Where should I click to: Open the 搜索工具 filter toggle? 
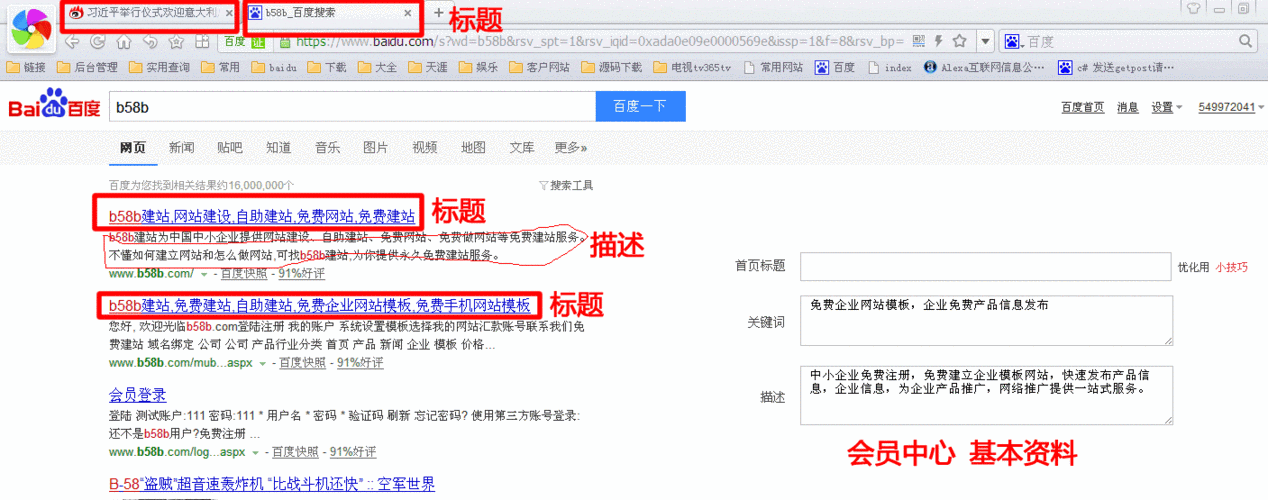pyautogui.click(x=566, y=185)
